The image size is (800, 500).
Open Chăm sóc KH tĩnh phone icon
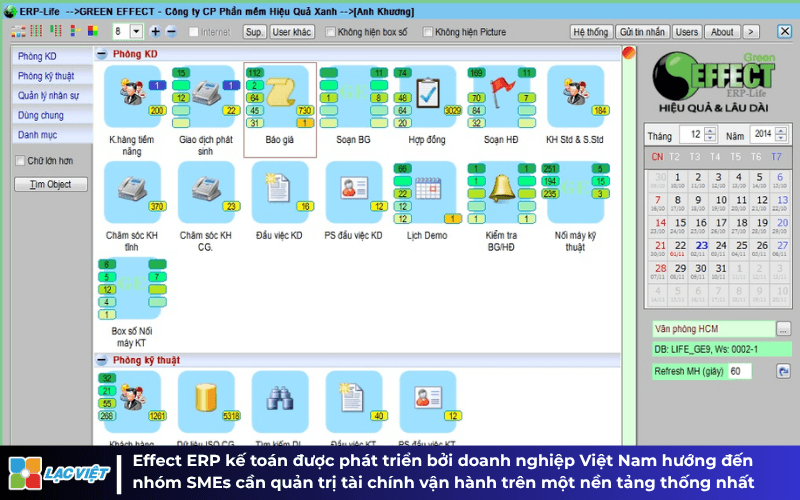(132, 192)
